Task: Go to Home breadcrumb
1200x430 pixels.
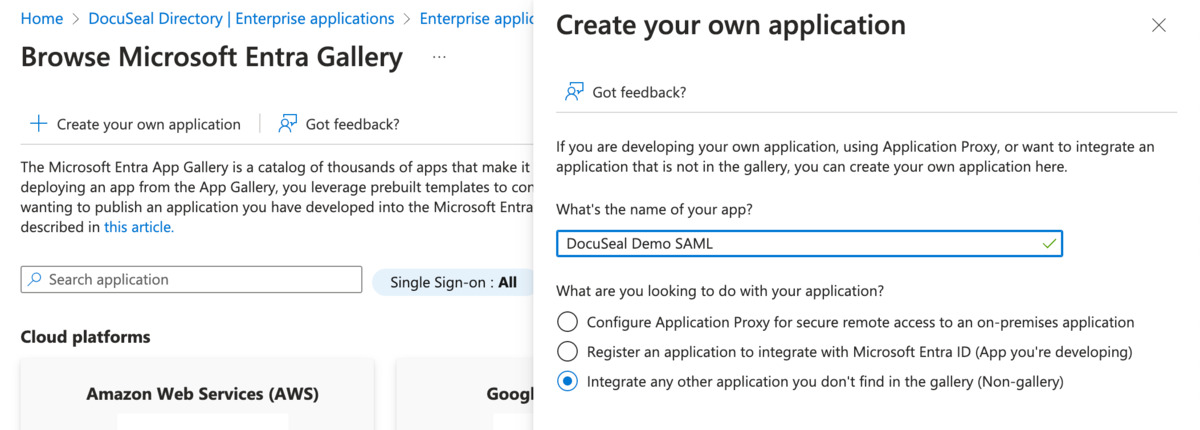Action: [41, 18]
